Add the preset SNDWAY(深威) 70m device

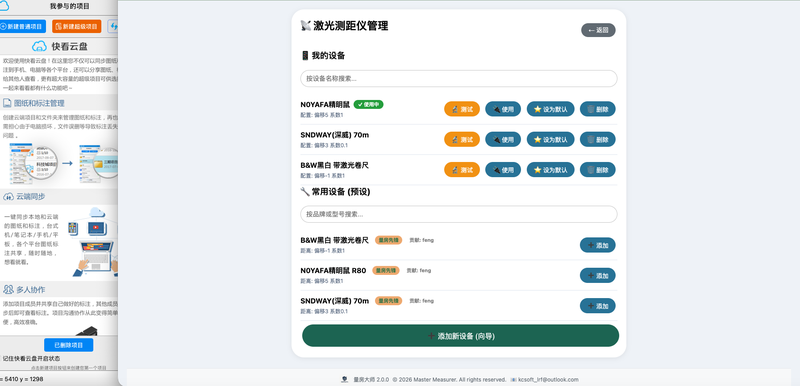[x=597, y=306]
